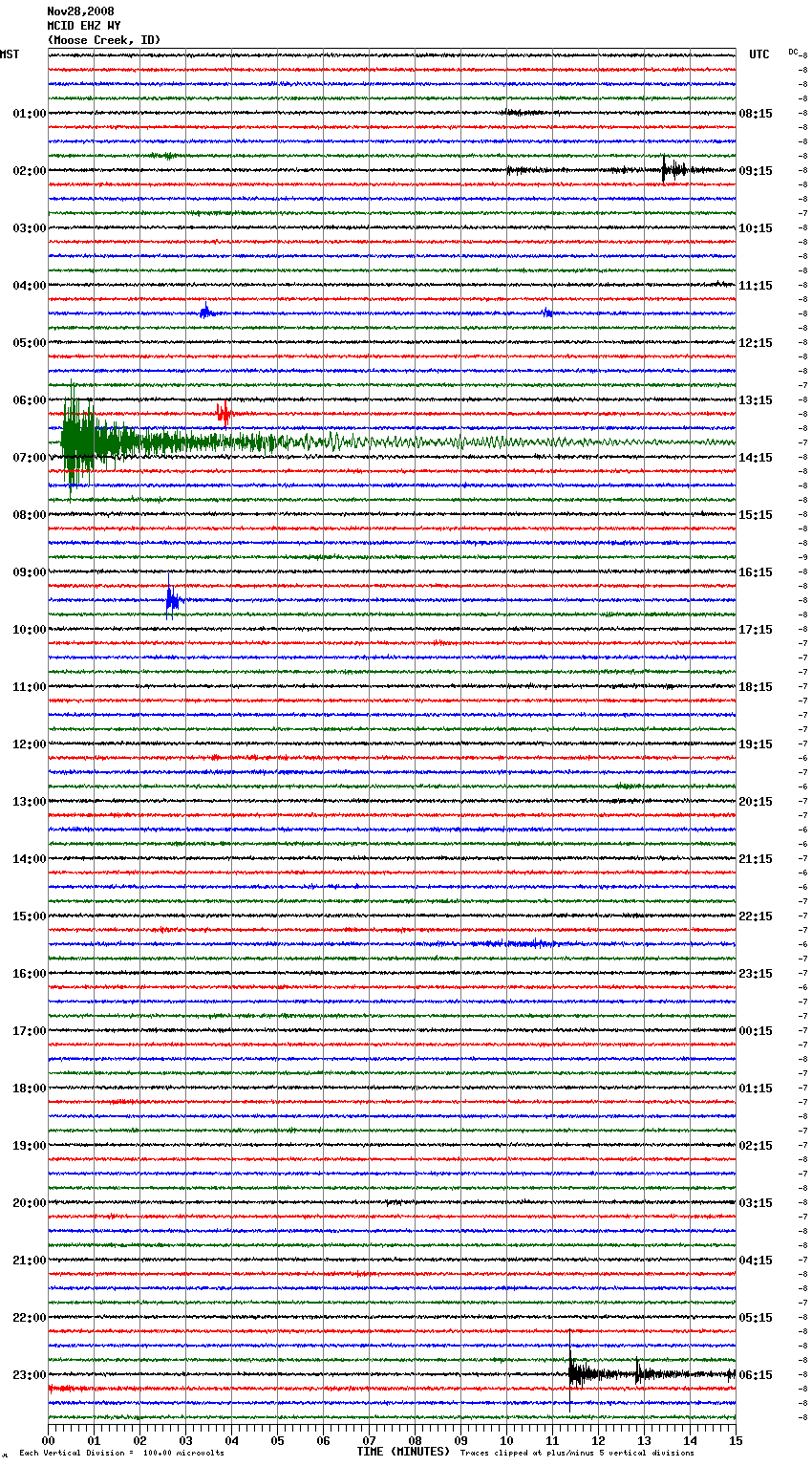Click the 15:00 MST time label
Screen dimensions: 812x1466
[x=30, y=916]
